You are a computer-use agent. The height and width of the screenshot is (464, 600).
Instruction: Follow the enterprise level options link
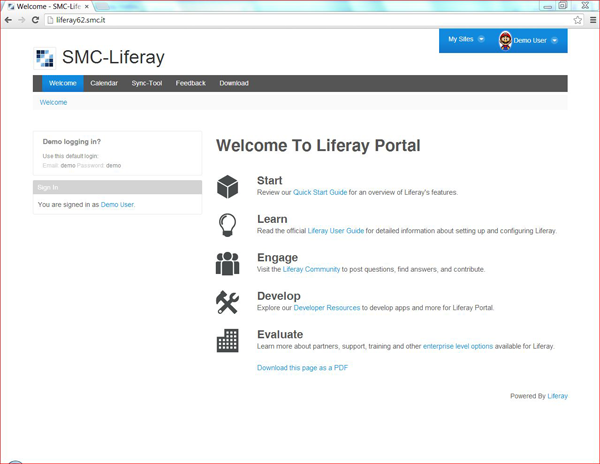tap(458, 346)
